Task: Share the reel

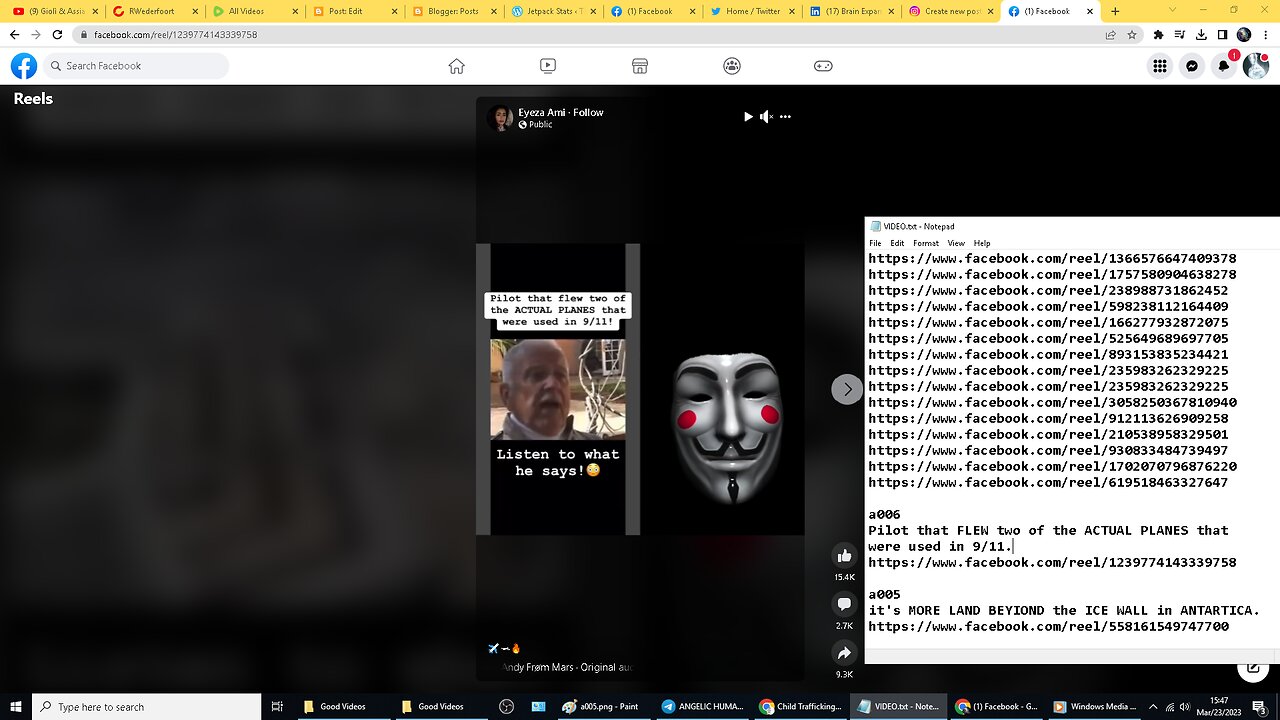Action: coord(844,653)
